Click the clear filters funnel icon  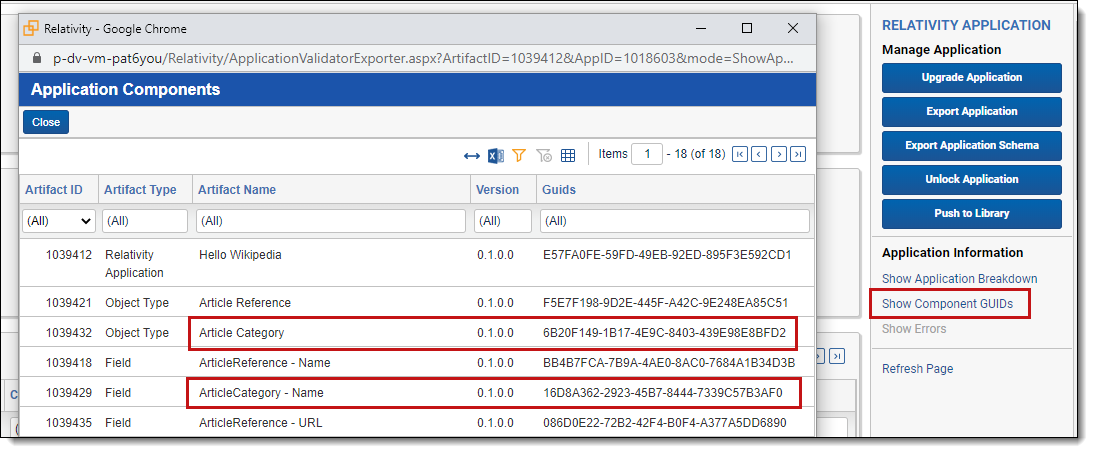point(544,155)
